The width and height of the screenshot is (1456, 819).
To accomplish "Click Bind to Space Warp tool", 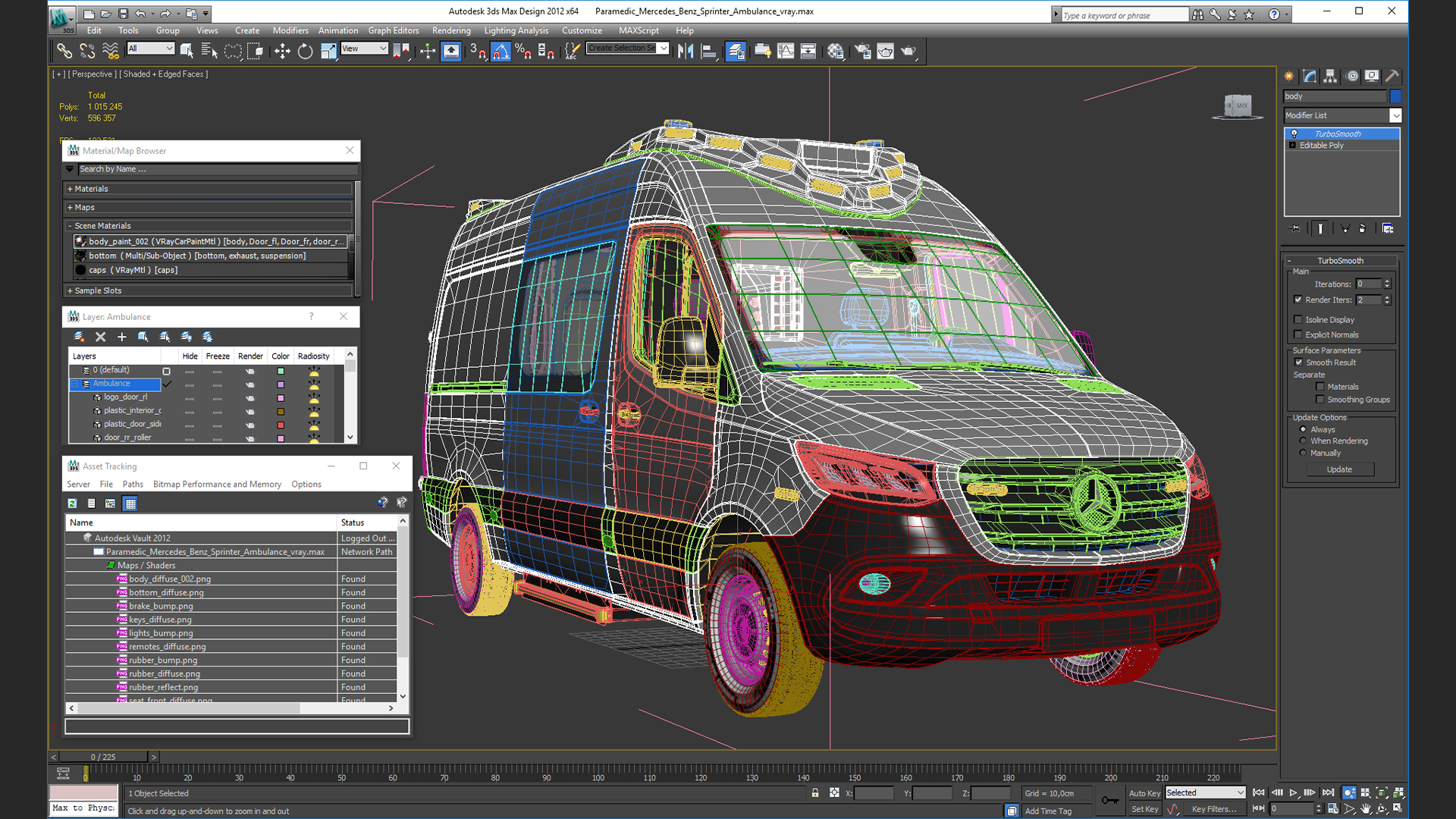I will point(111,51).
